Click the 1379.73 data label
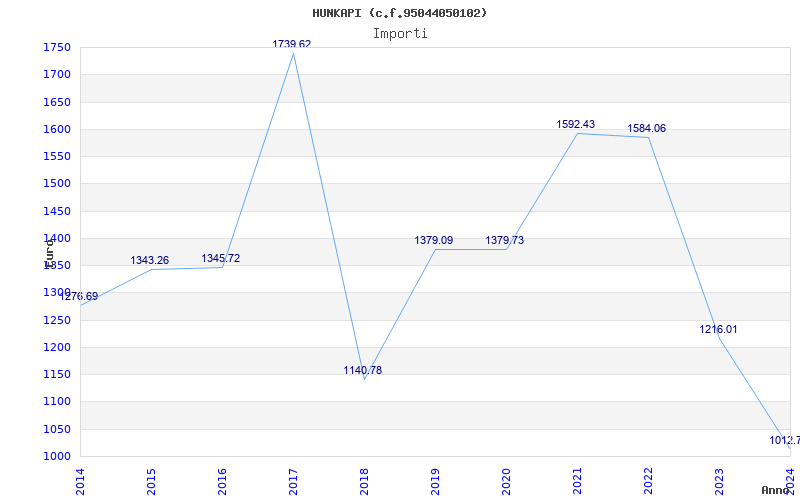Viewport: 800px width, 500px height. 505,240
